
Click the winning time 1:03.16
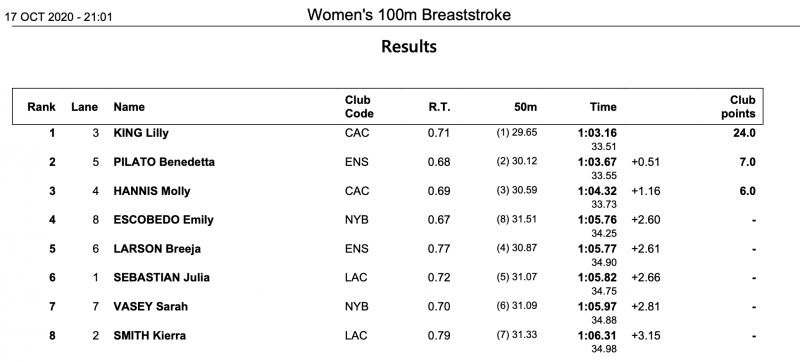pos(597,134)
